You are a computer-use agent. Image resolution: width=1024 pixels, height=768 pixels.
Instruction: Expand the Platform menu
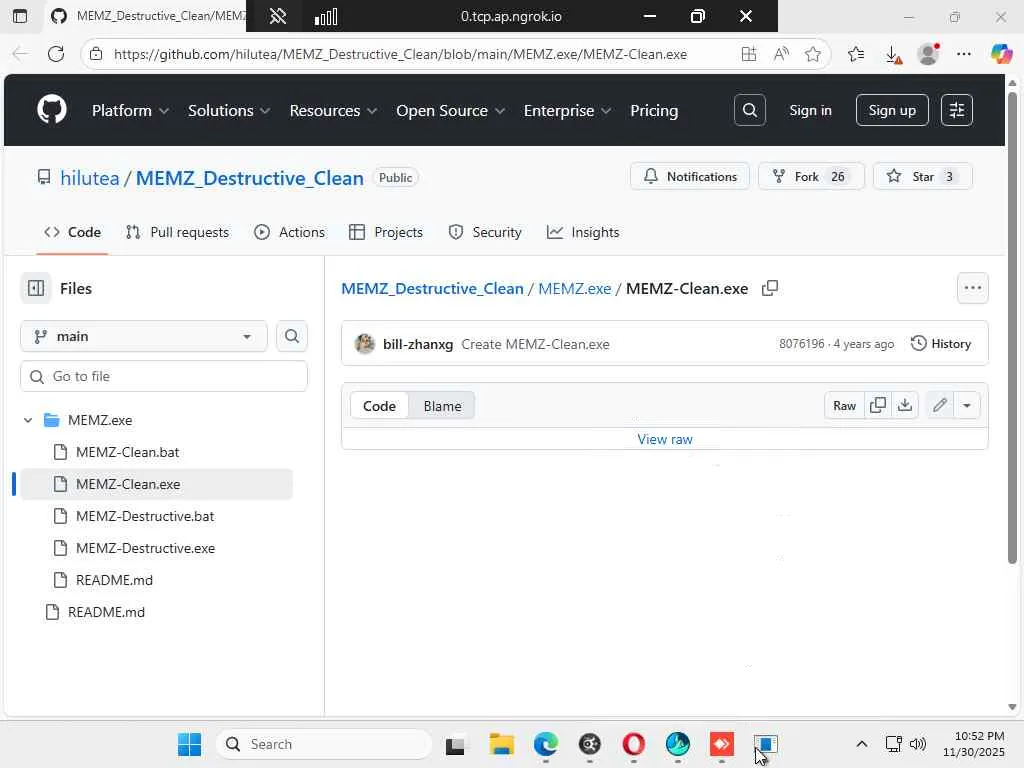pyautogui.click(x=130, y=110)
